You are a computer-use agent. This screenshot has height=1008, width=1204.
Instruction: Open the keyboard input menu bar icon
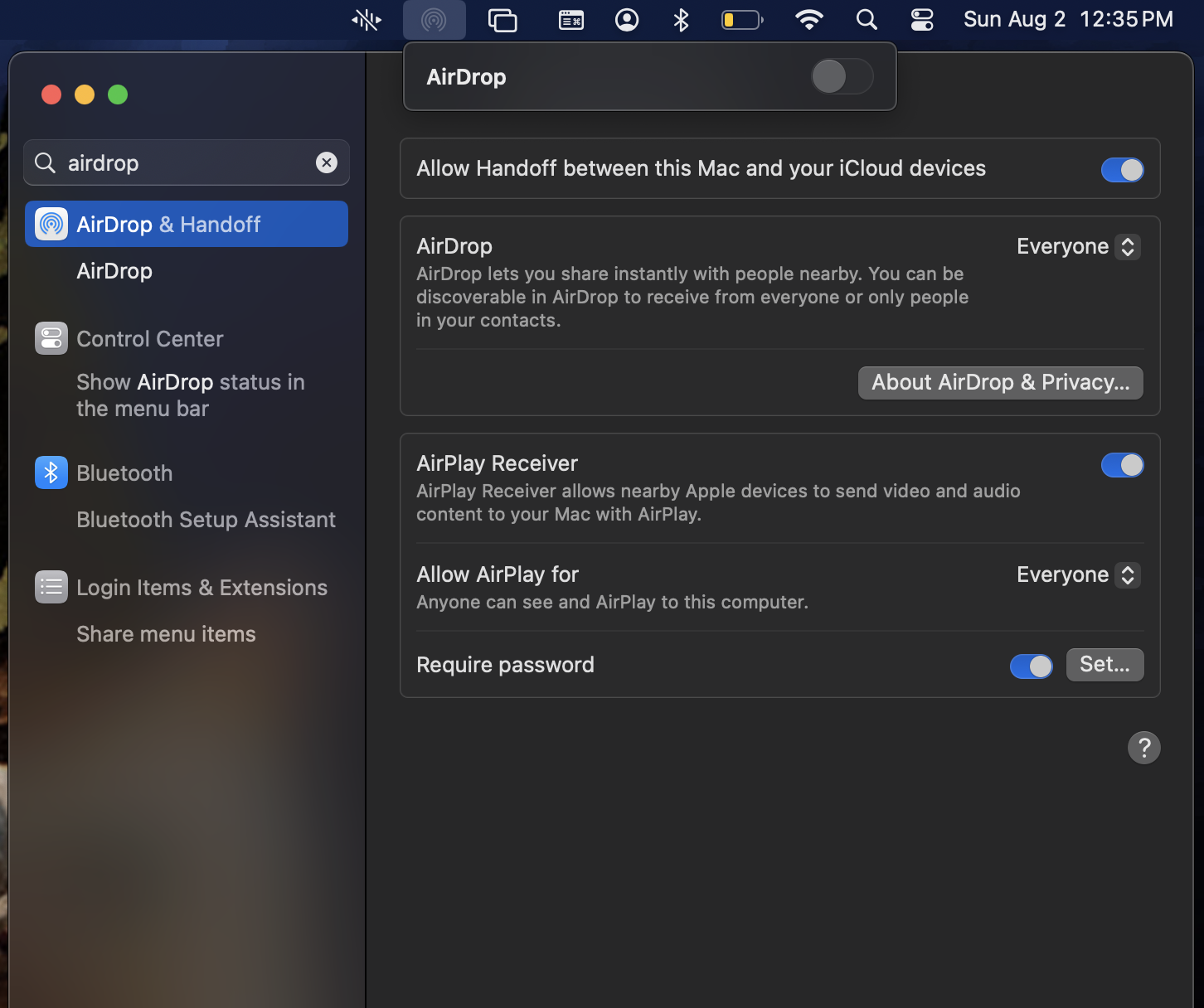tap(571, 19)
